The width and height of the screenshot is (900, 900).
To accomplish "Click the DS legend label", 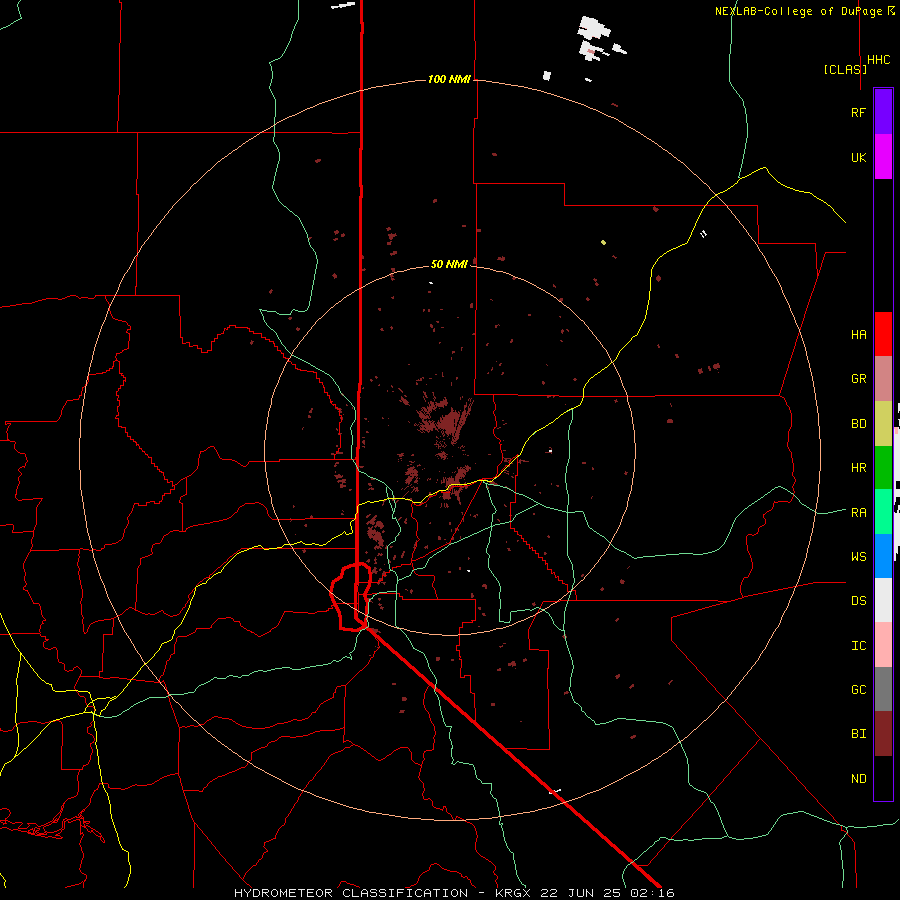I will [859, 600].
